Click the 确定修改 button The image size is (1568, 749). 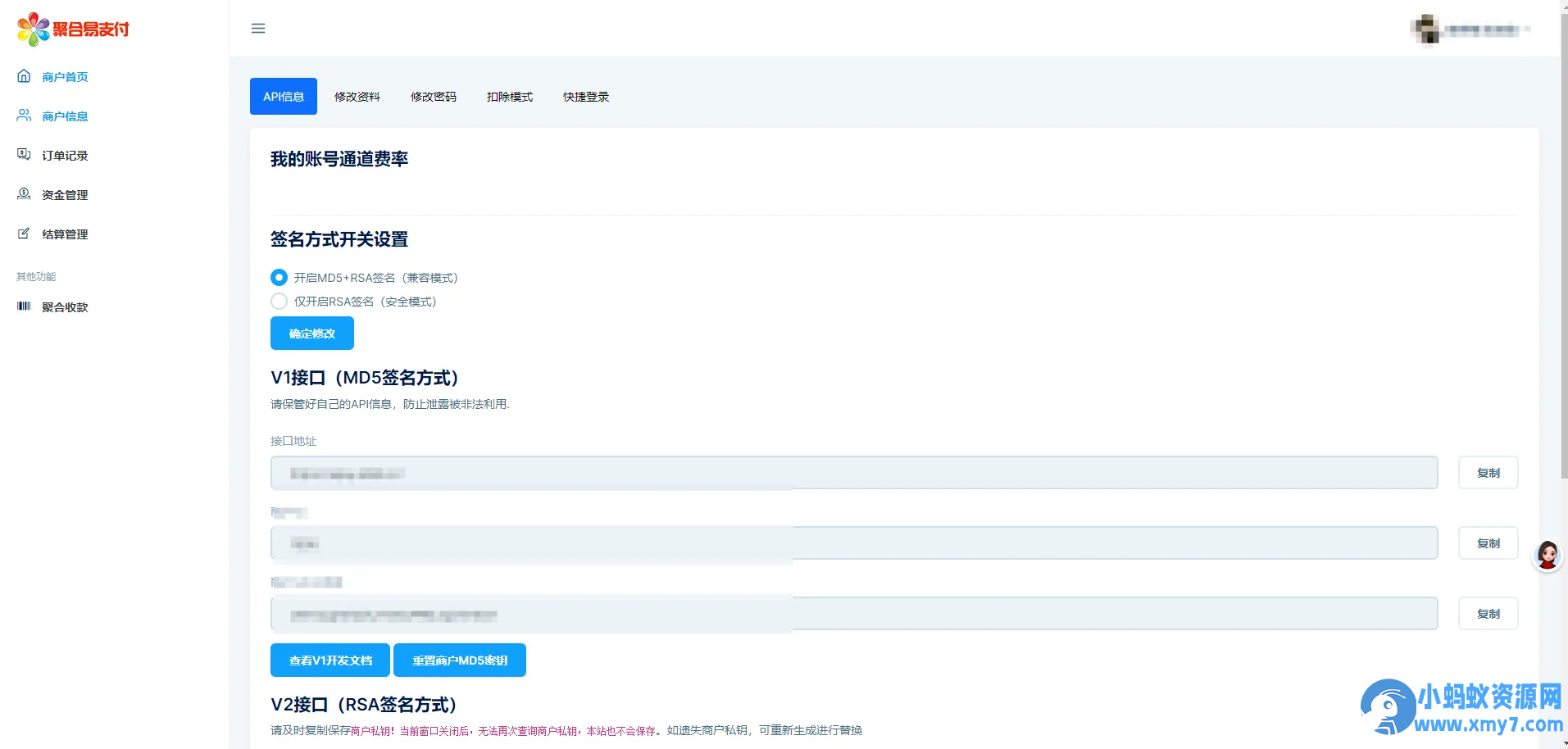click(x=312, y=334)
